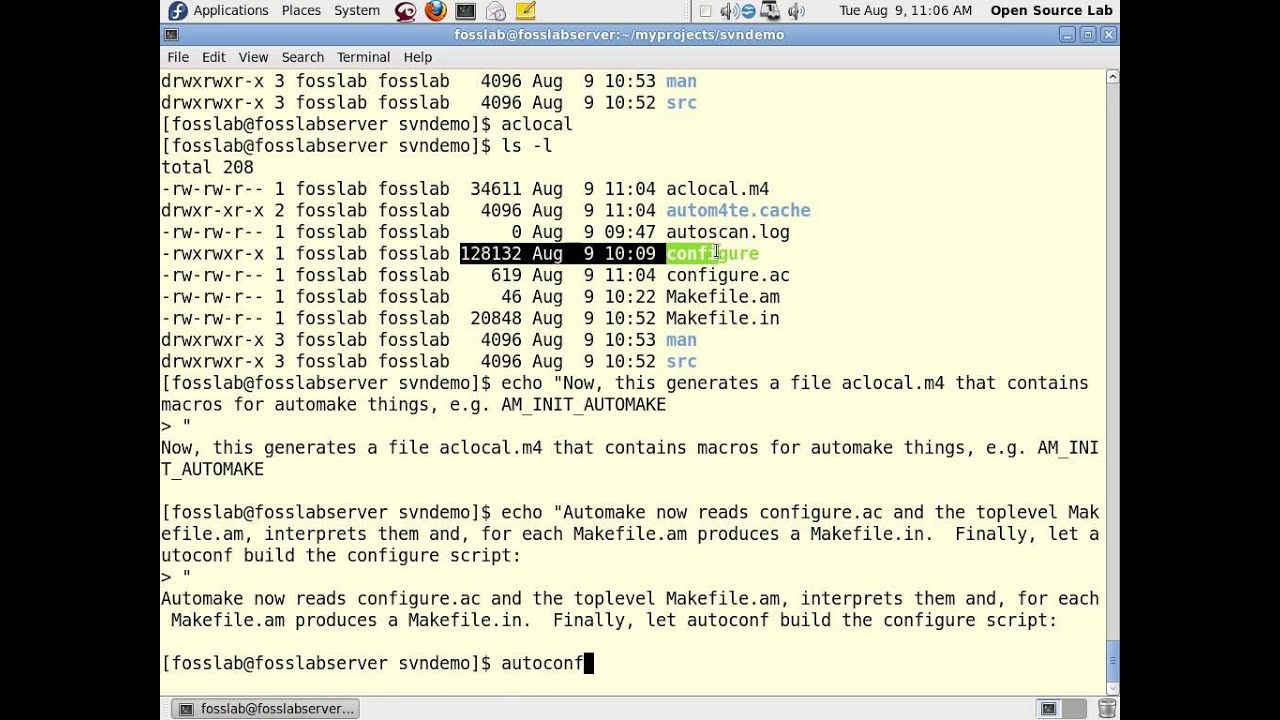This screenshot has height=720, width=1280.
Task: Click the terminal title fosslab@fosslabserver:~/myprojects/svndemo
Action: tap(619, 35)
